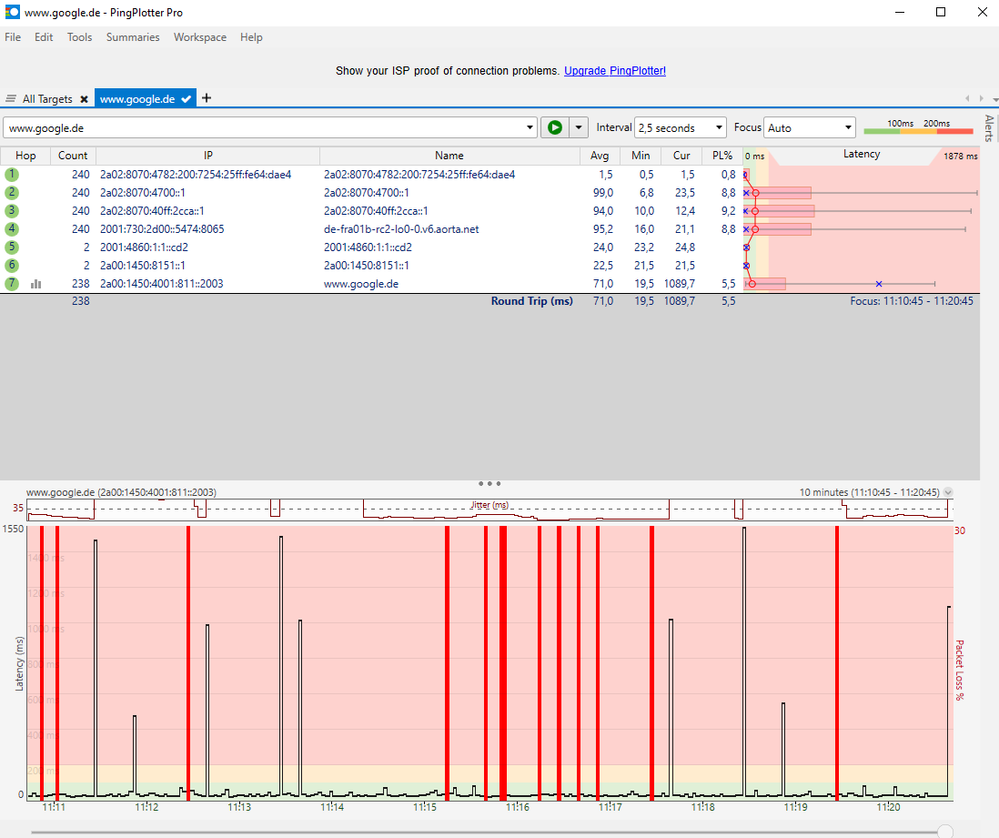999x838 pixels.
Task: Click the Round Trip (ms) summary label
Action: (531, 301)
